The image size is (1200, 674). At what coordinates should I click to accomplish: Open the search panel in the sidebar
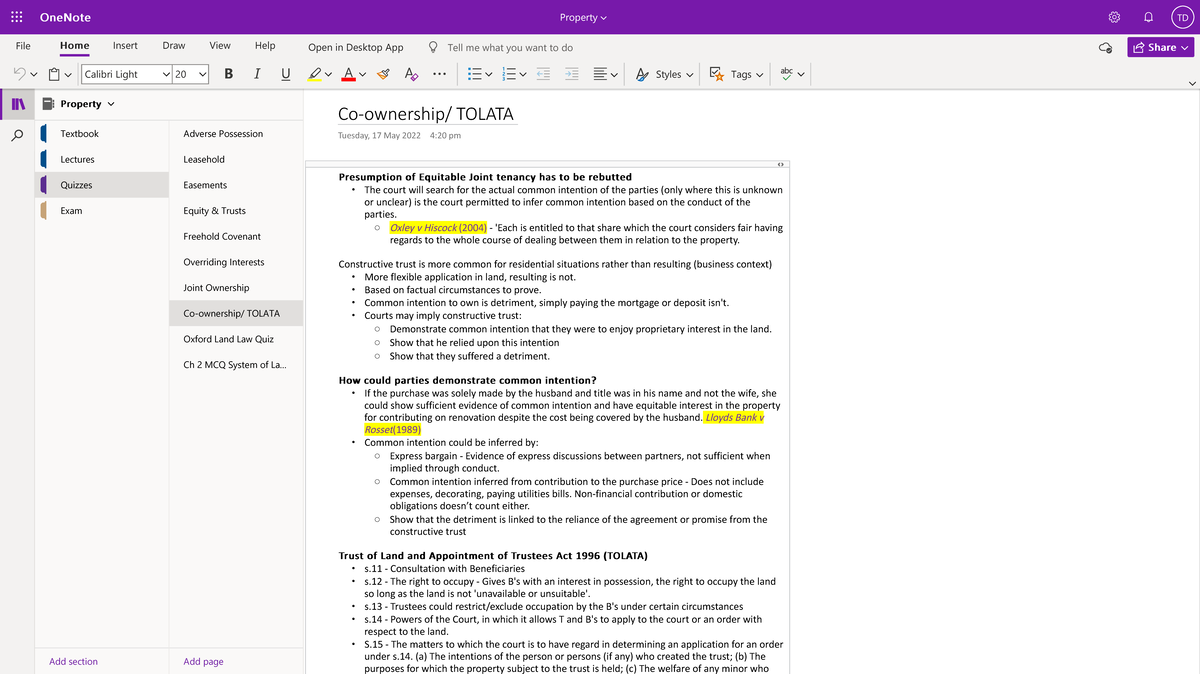point(17,133)
